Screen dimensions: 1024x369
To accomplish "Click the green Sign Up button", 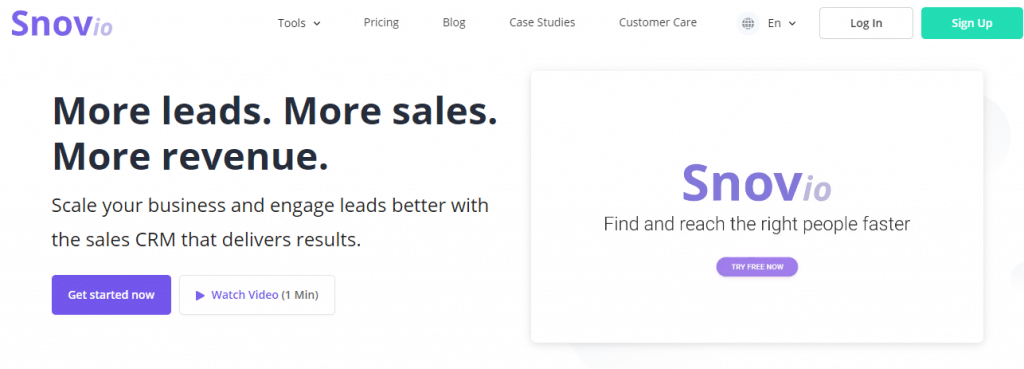I will click(972, 24).
